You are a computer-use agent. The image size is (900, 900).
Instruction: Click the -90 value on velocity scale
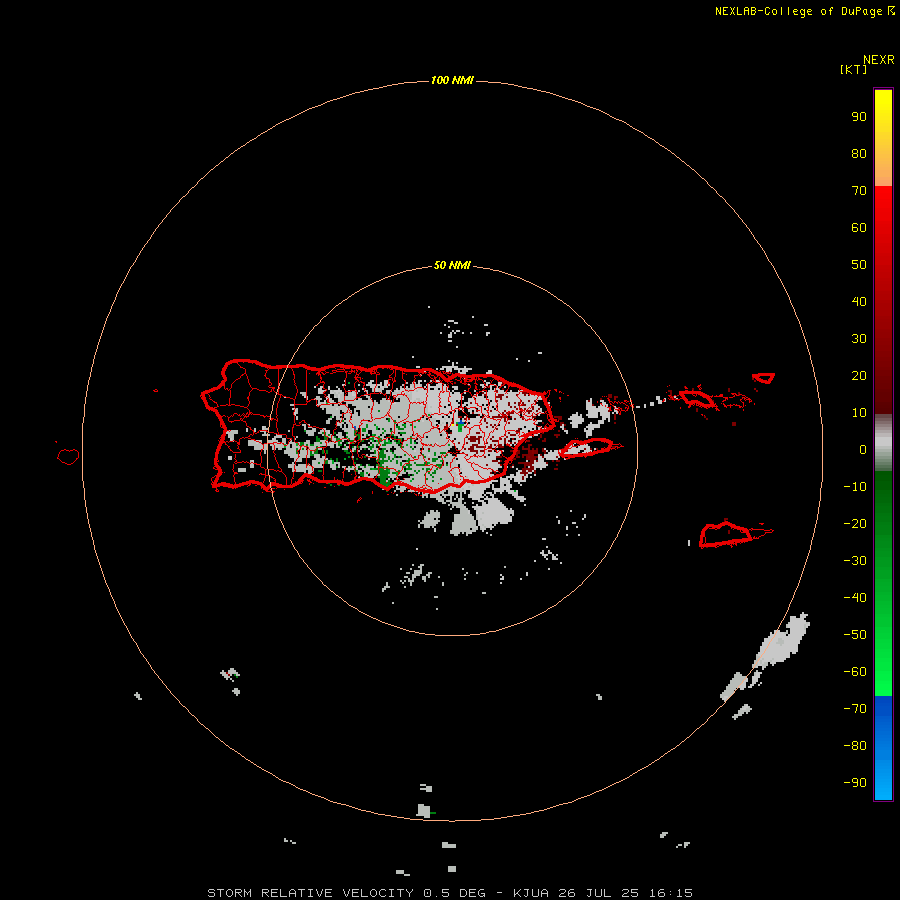[855, 783]
